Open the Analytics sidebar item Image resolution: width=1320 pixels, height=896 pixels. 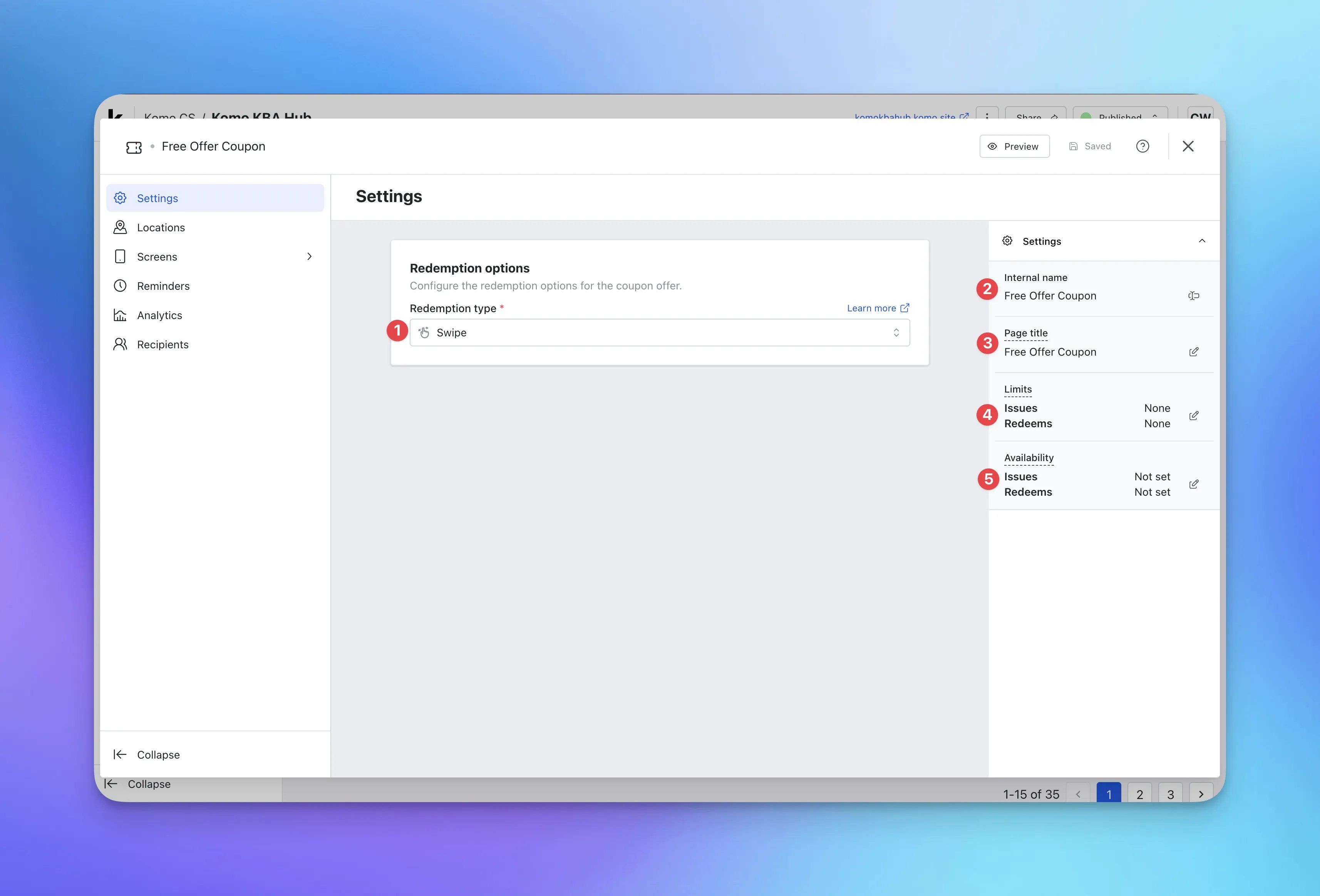point(215,315)
